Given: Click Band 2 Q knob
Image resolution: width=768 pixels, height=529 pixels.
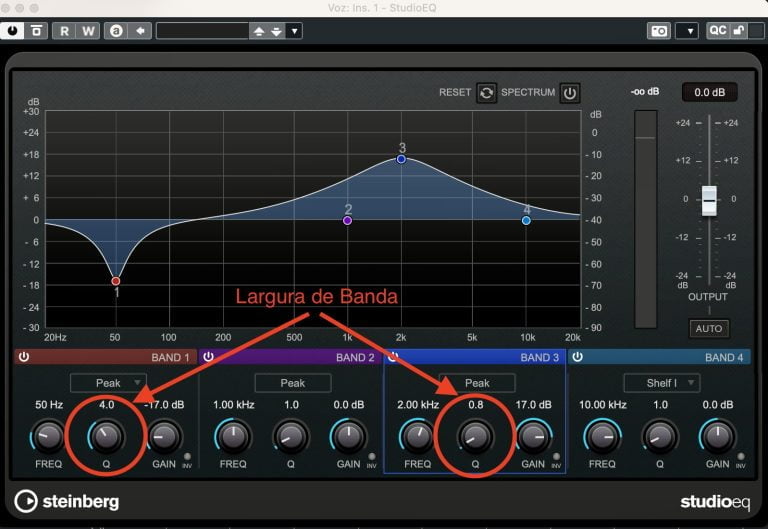Looking at the screenshot, I should (x=291, y=436).
